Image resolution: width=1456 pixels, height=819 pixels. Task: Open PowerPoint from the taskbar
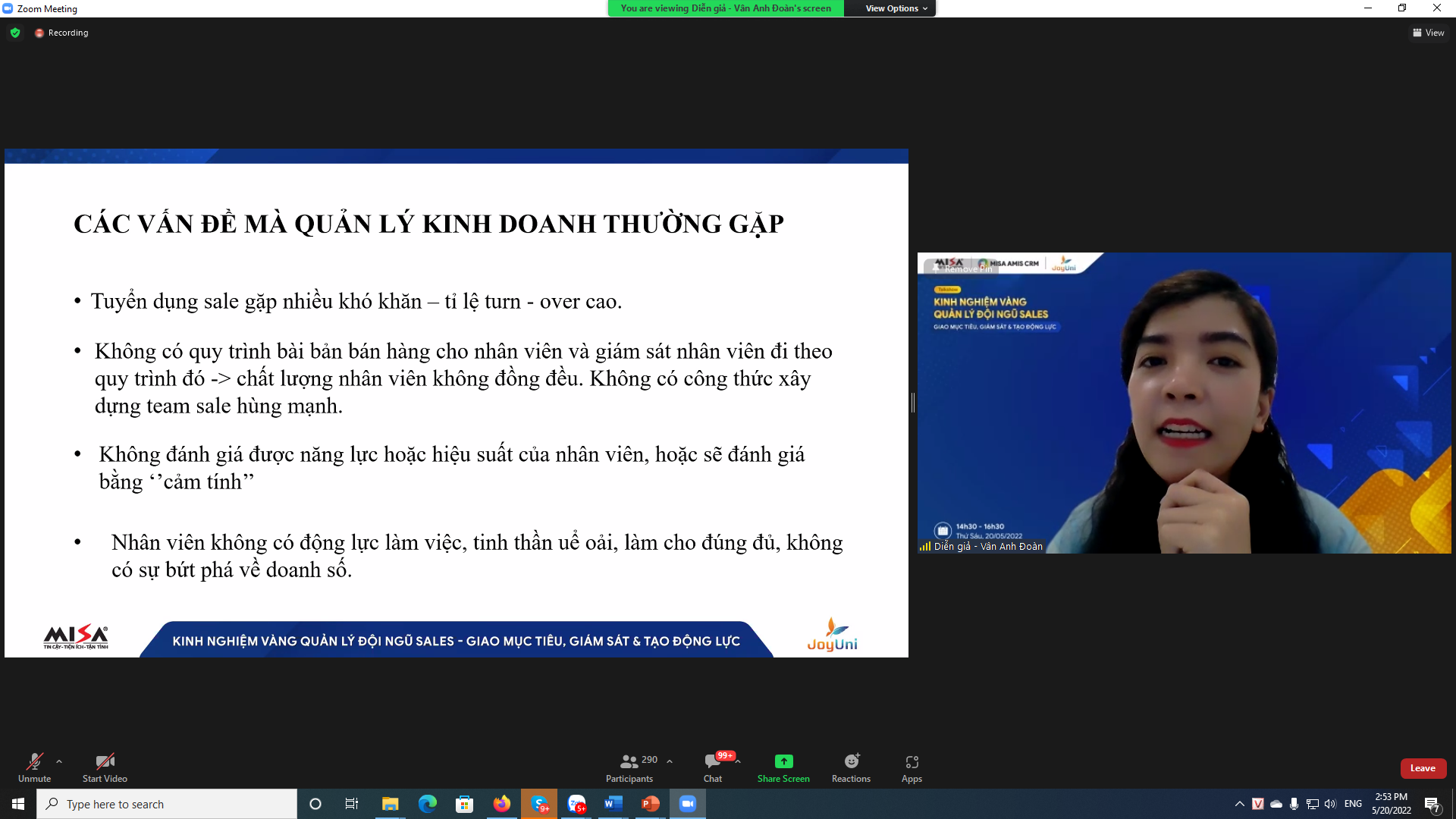click(650, 804)
